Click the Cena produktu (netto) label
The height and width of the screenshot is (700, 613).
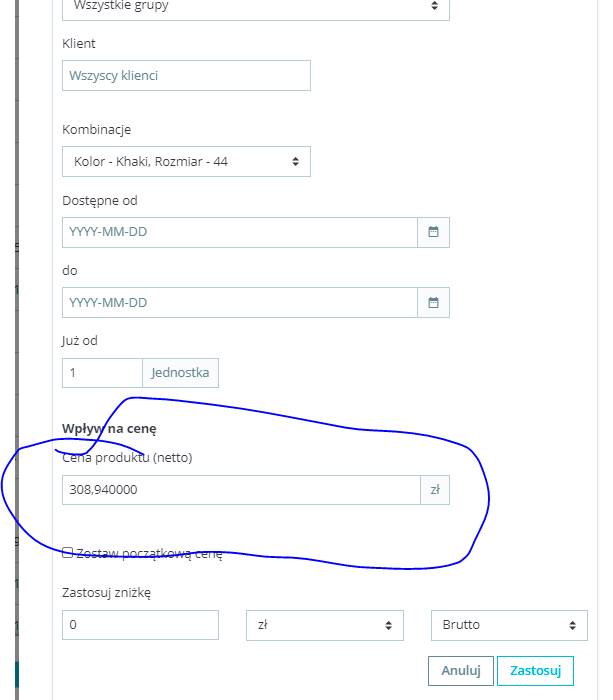127,458
